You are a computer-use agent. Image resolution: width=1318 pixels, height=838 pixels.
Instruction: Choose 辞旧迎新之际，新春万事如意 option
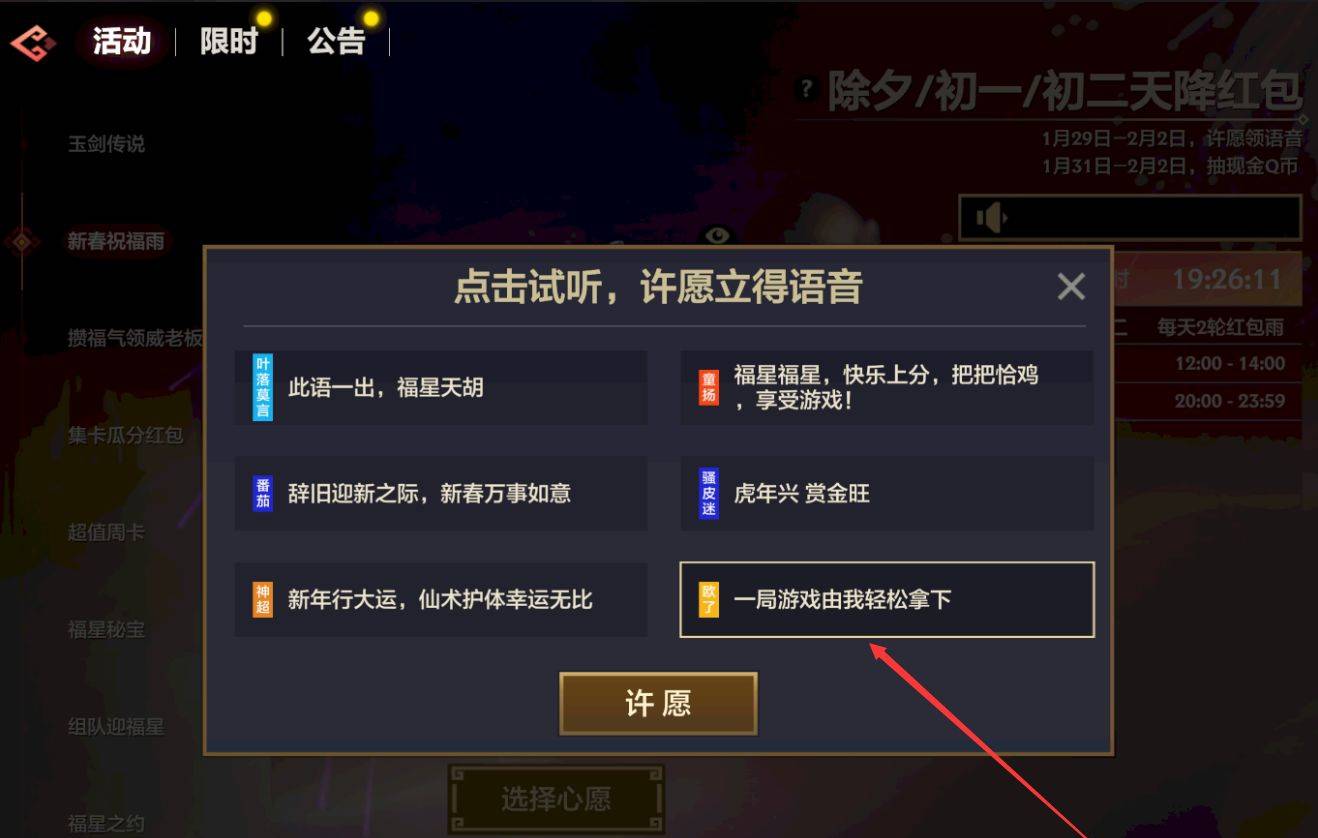coord(441,493)
